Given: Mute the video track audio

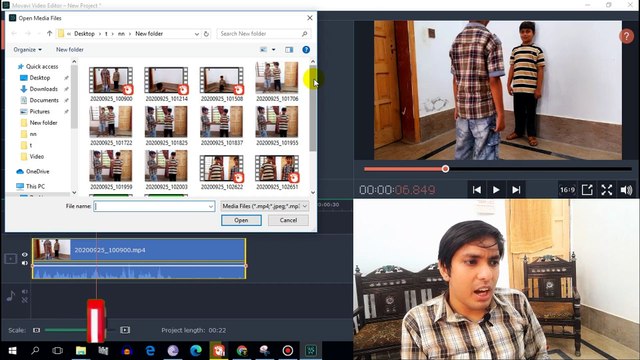Looking at the screenshot, I should coord(24,263).
